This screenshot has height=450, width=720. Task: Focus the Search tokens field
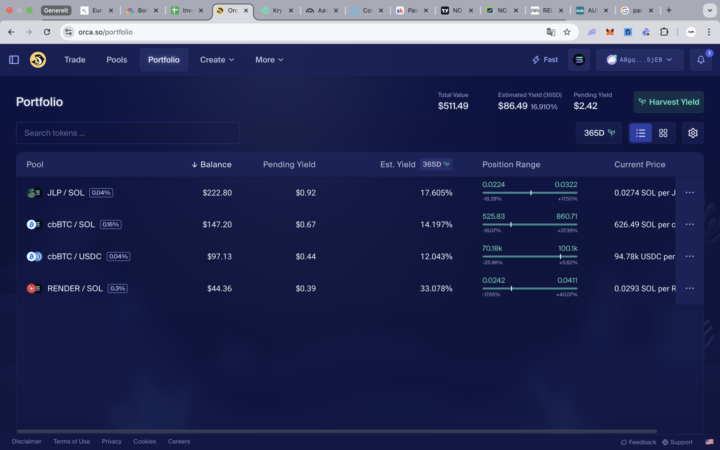(128, 133)
